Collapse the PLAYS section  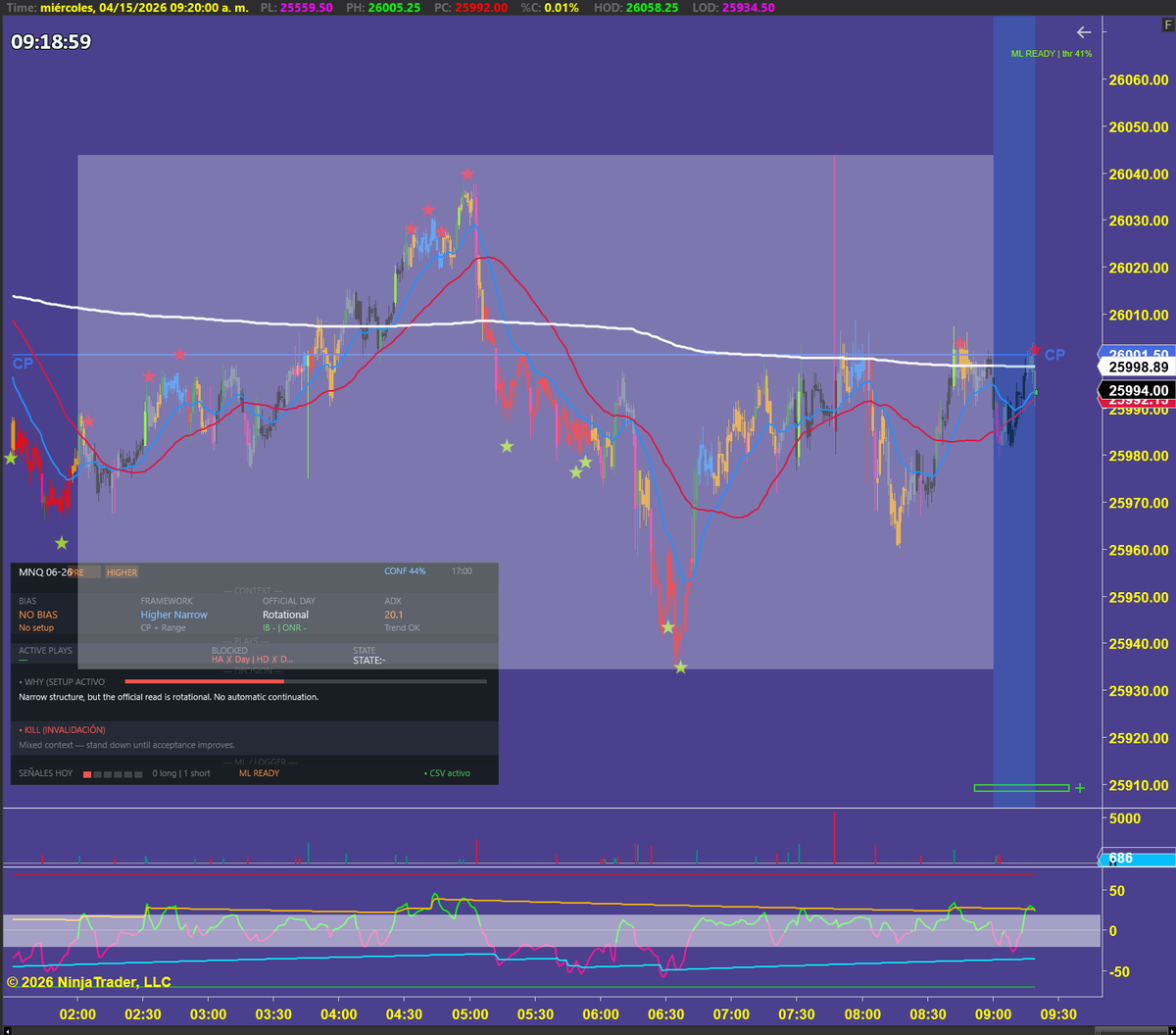pos(245,640)
